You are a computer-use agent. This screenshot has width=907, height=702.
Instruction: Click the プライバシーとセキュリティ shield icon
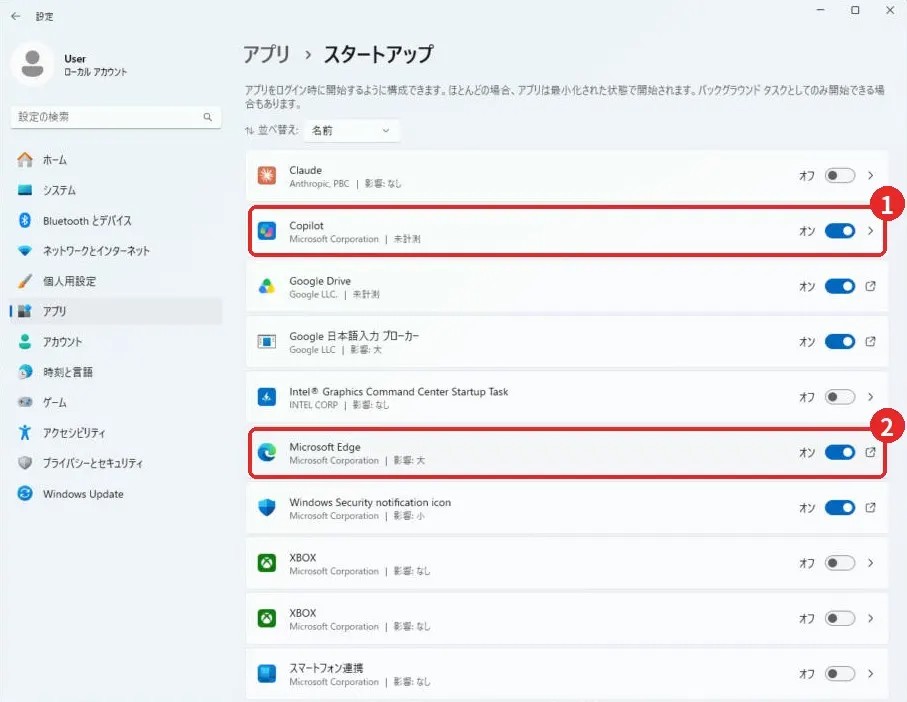25,463
